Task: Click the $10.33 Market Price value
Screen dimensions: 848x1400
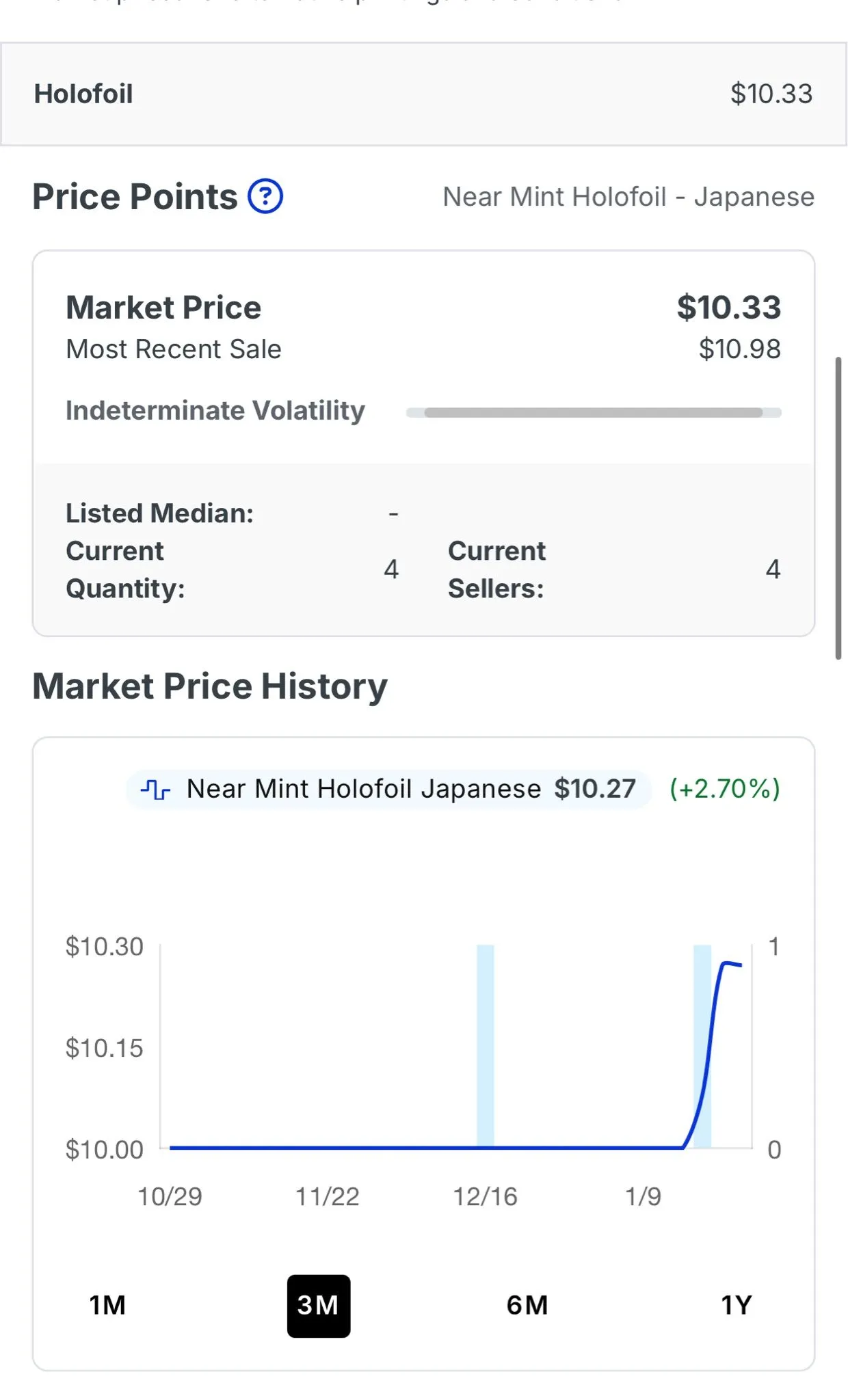Action: point(729,308)
